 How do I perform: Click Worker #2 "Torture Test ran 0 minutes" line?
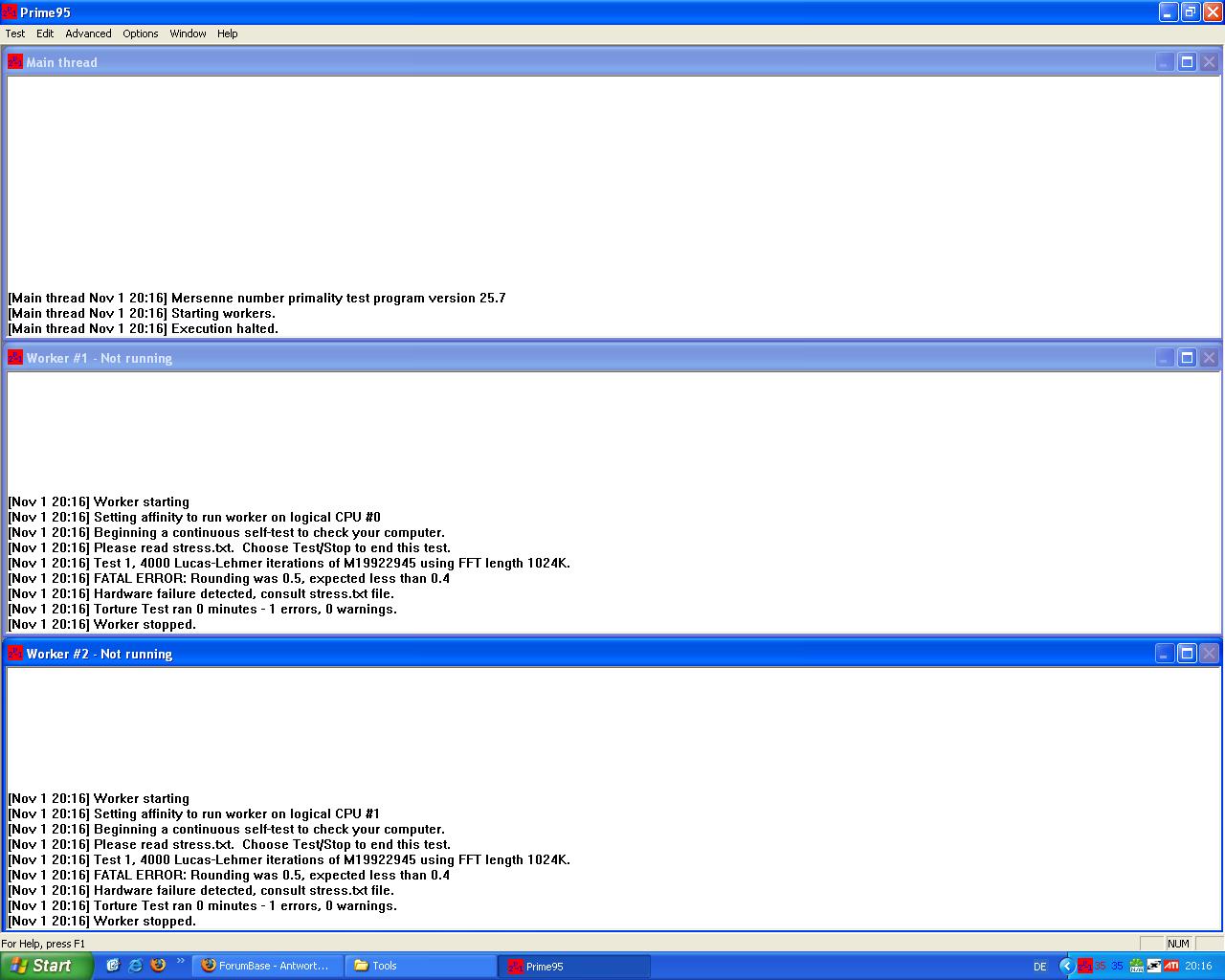(203, 905)
